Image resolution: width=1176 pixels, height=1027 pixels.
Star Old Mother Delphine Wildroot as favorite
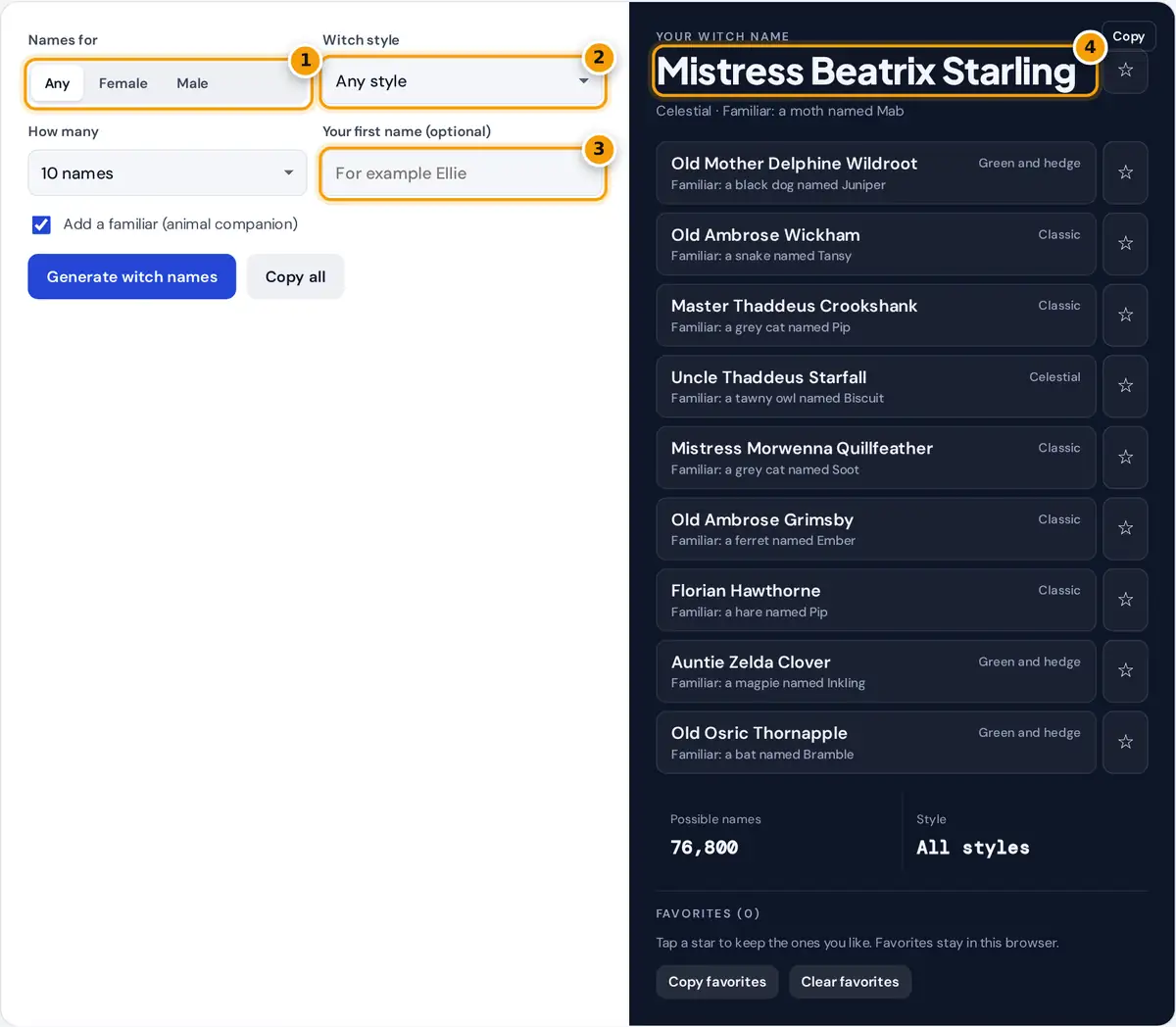click(1125, 172)
